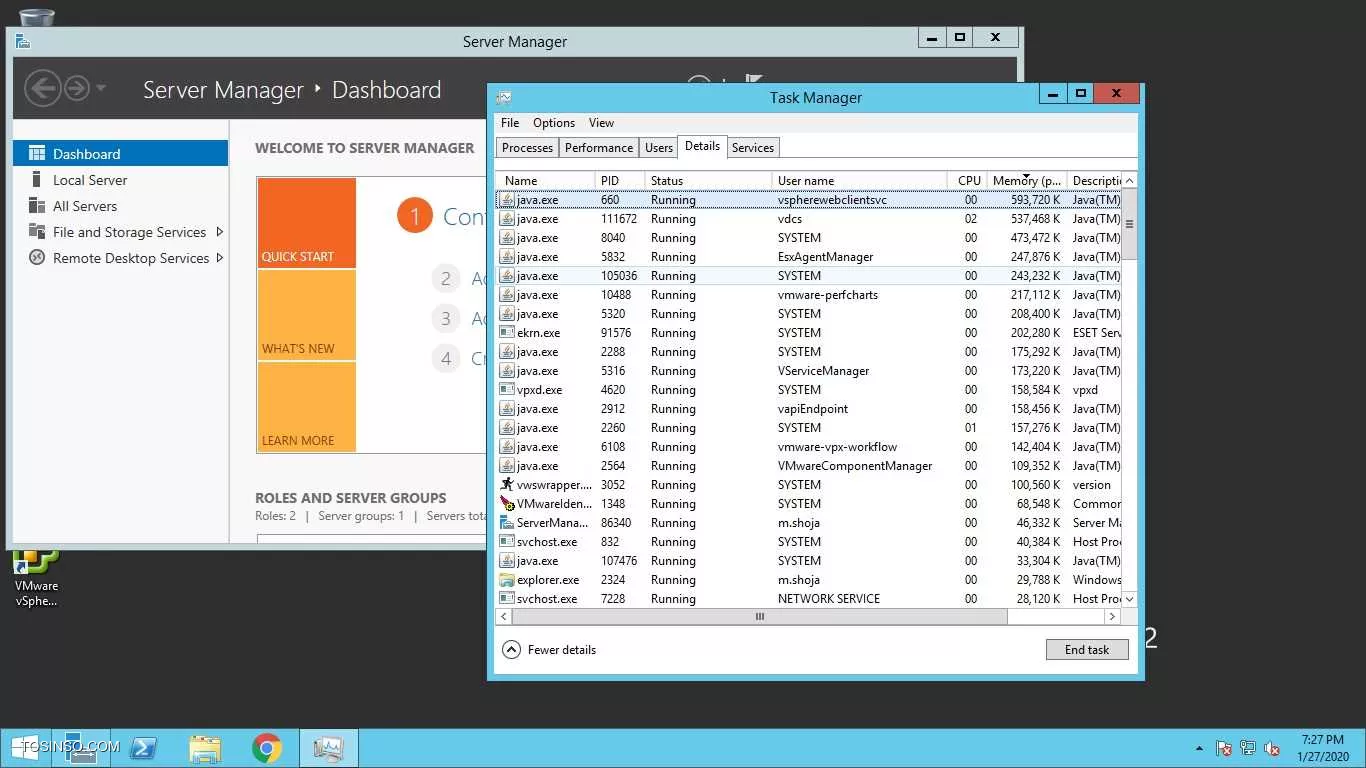Select Dashboard in Server Manager sidebar

coord(120,153)
